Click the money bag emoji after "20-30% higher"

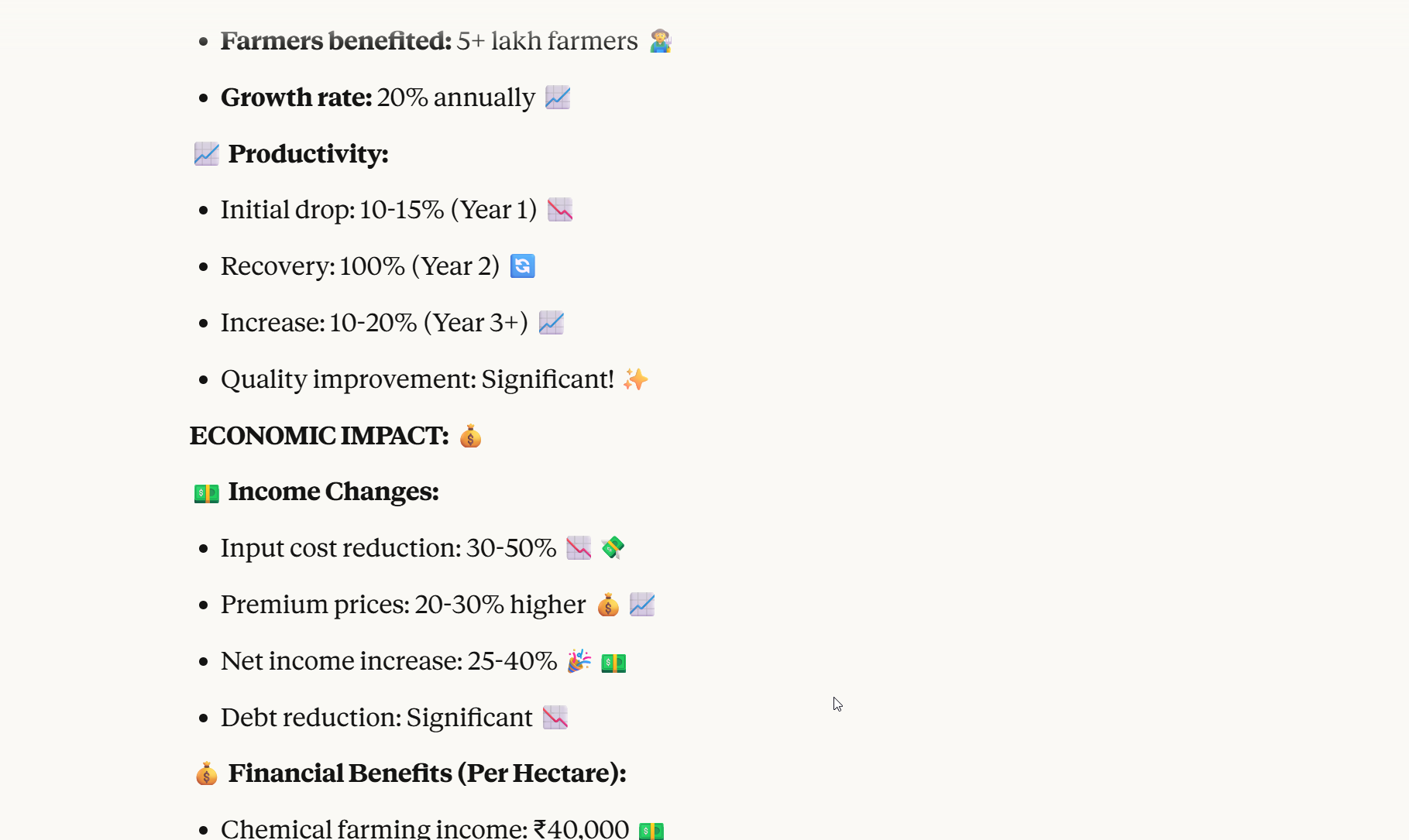click(608, 605)
